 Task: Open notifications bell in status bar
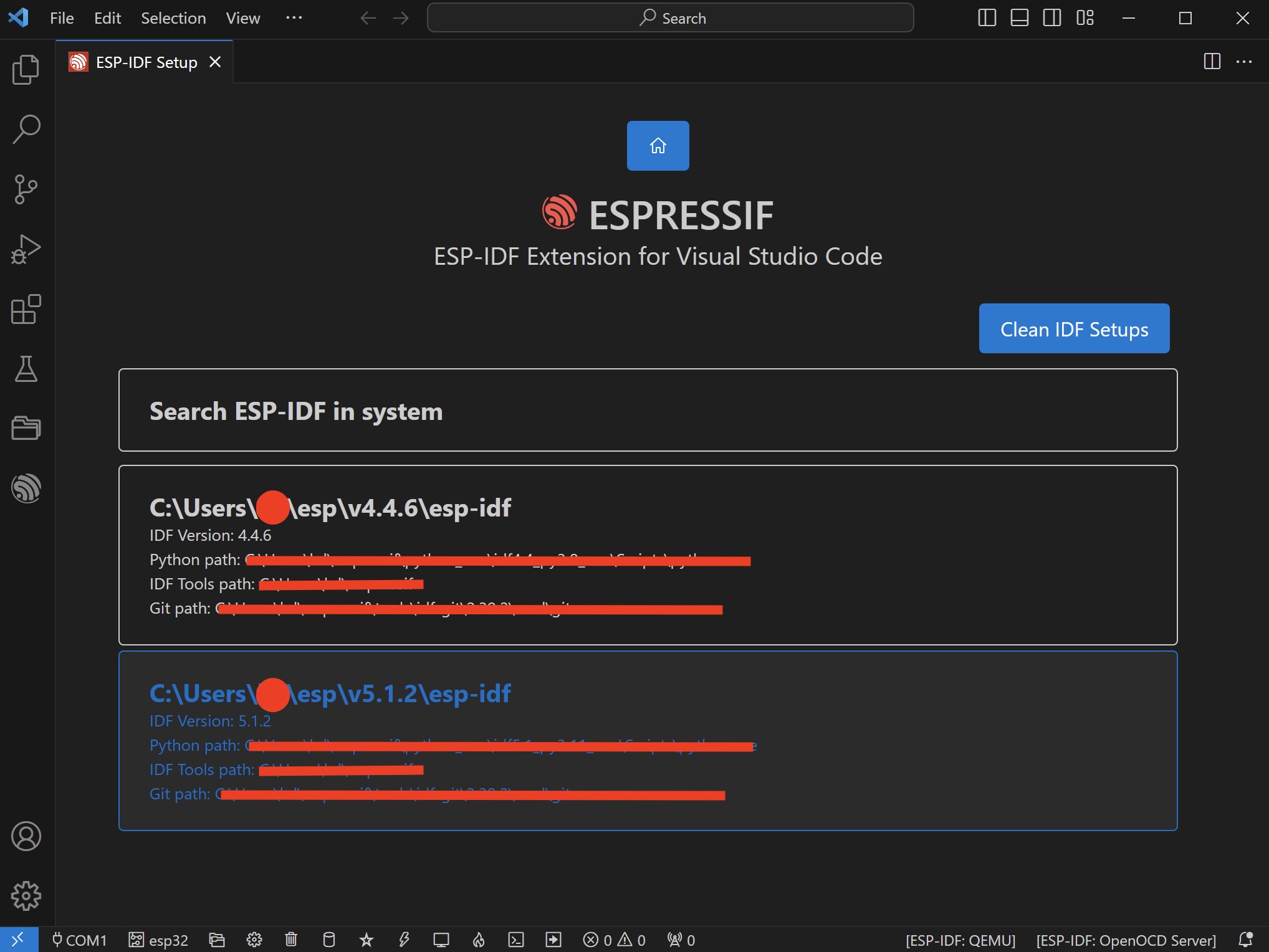[x=1245, y=940]
